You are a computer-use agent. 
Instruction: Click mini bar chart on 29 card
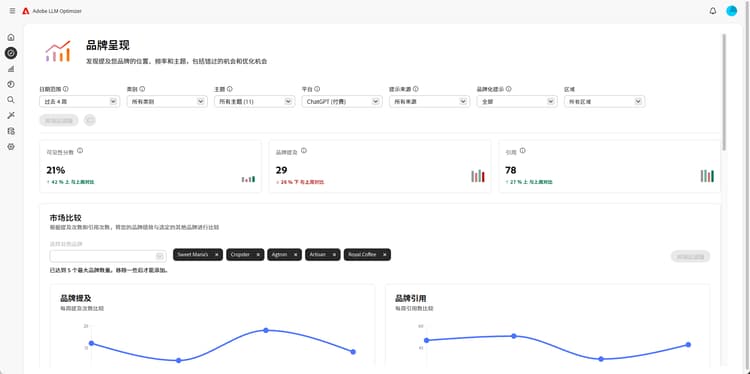click(478, 176)
